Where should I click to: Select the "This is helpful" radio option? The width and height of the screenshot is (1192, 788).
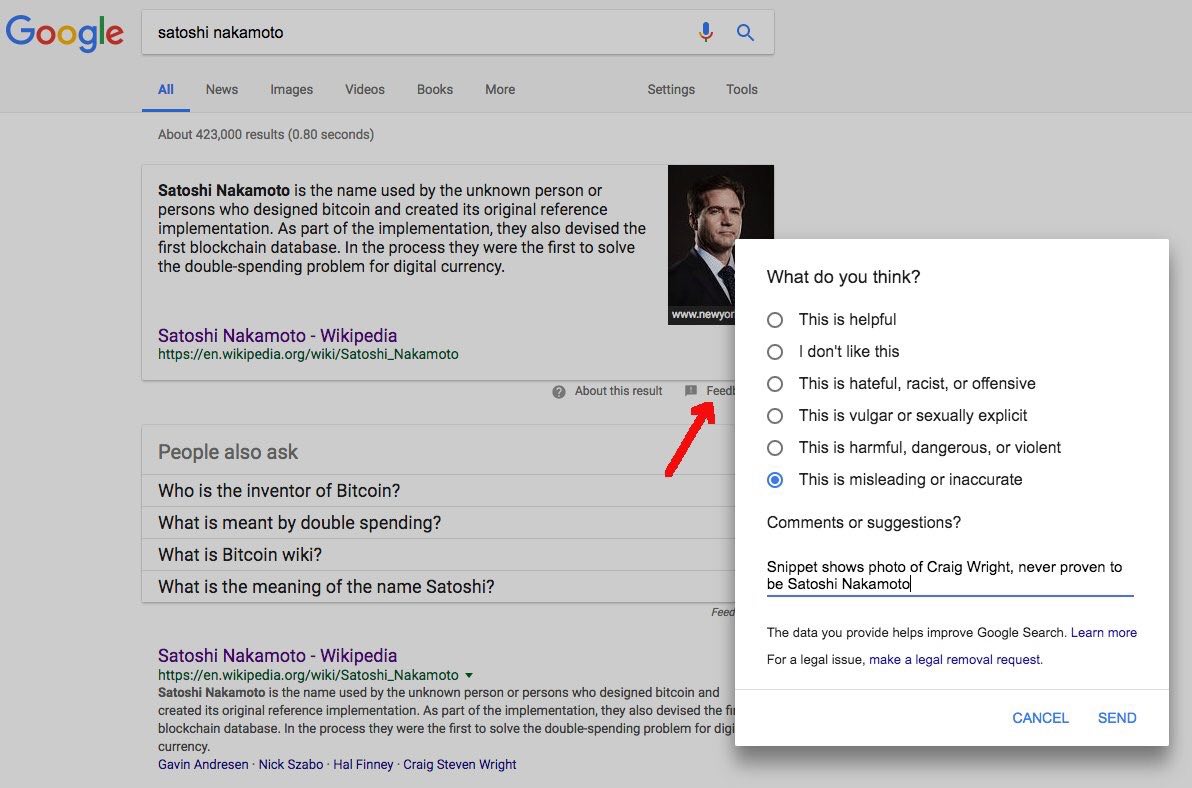tap(775, 320)
